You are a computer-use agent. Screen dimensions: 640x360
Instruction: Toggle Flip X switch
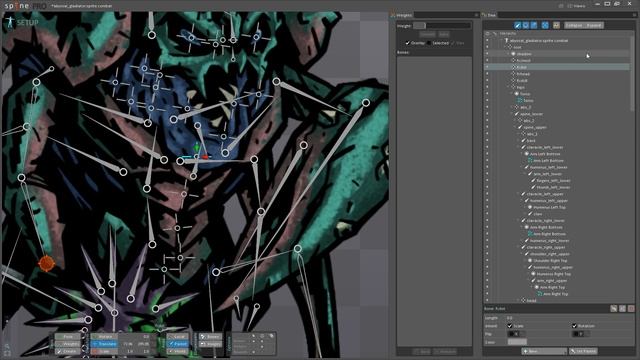click(516, 334)
